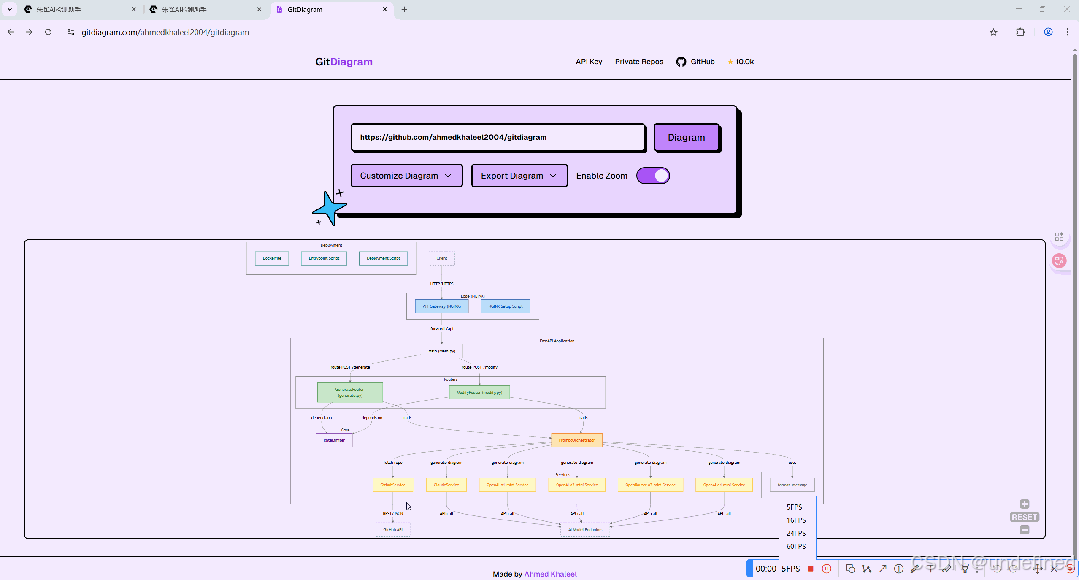This screenshot has width=1079, height=580.
Task: Click the floating grid icon at right edge
Action: click(1059, 237)
